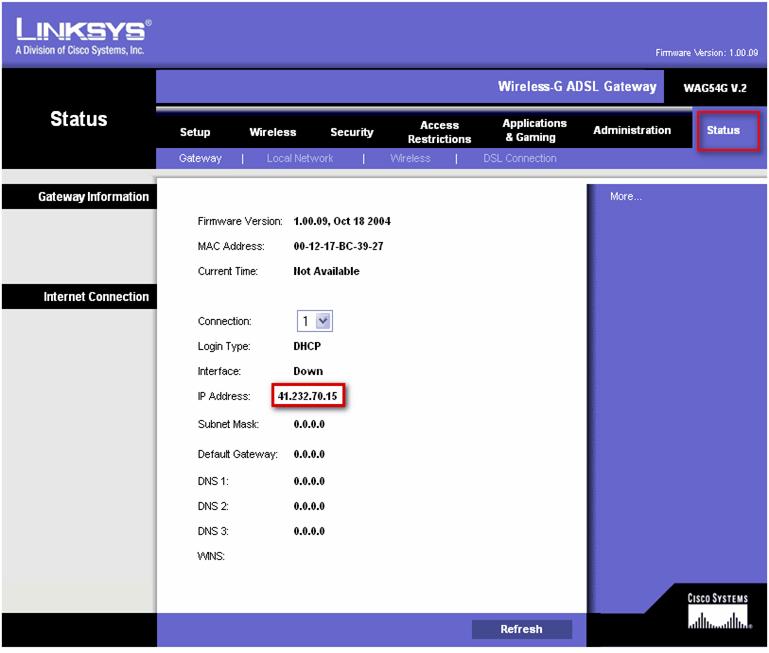Select the Gateway sub-tab
The image size is (769, 653).
(x=200, y=158)
